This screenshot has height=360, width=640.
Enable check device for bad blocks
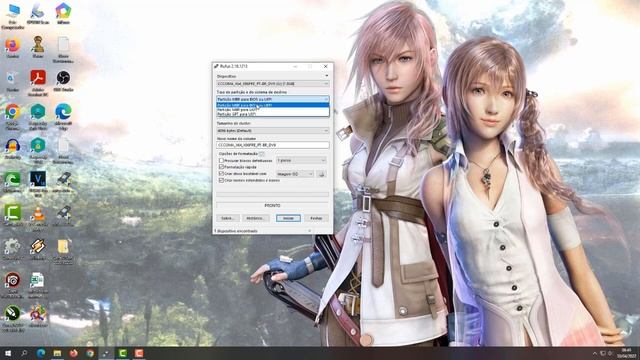coord(221,161)
